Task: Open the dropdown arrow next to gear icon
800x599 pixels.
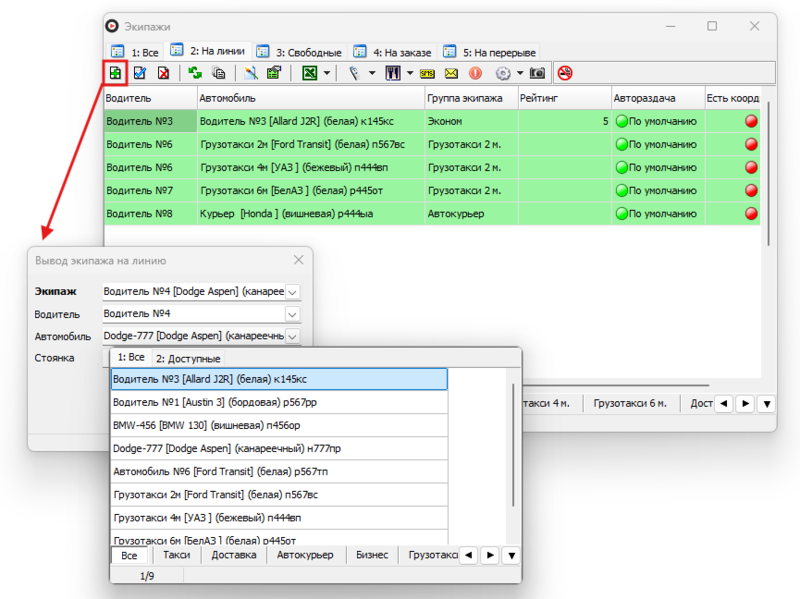Action: [x=520, y=73]
